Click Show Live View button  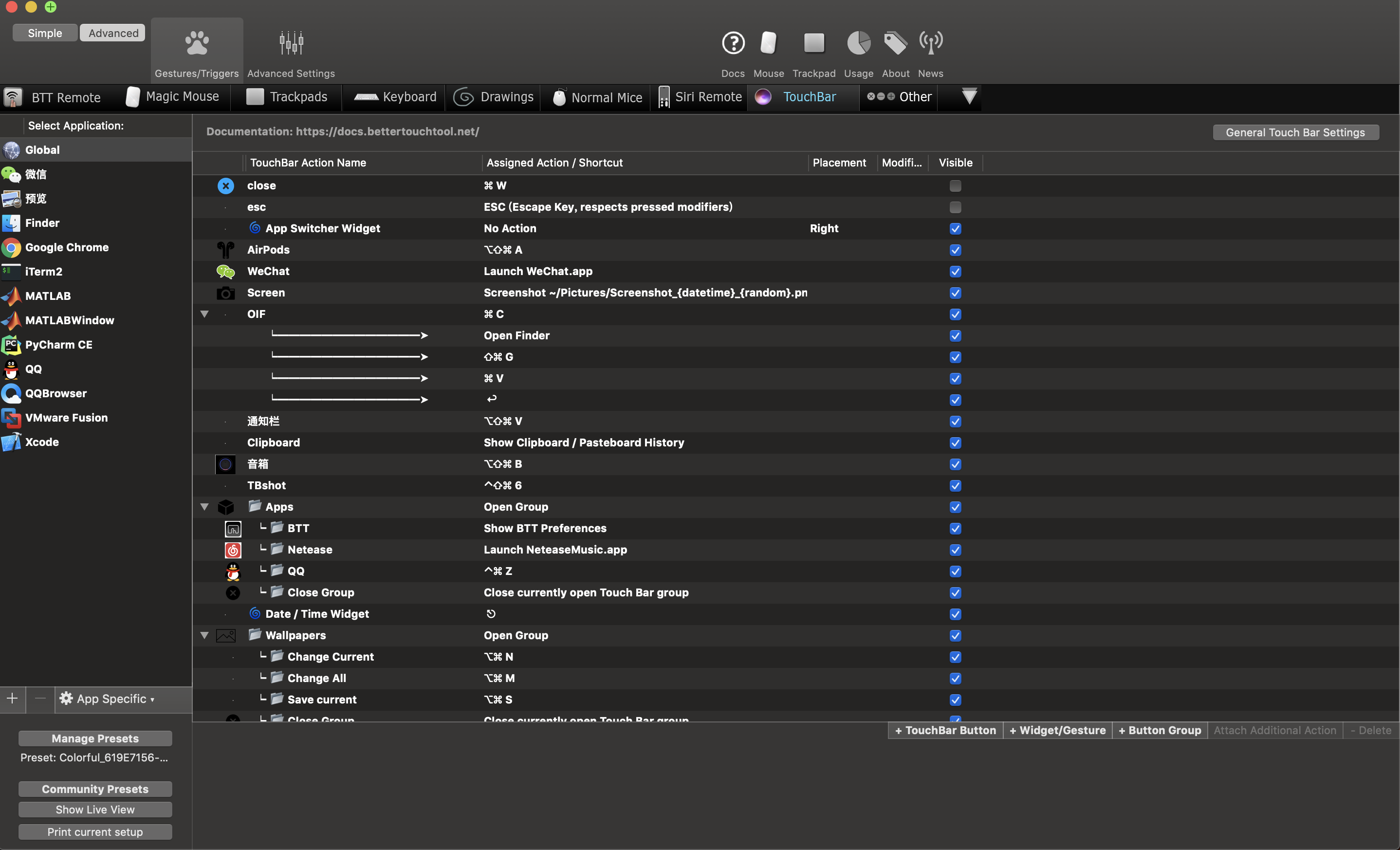(x=95, y=810)
